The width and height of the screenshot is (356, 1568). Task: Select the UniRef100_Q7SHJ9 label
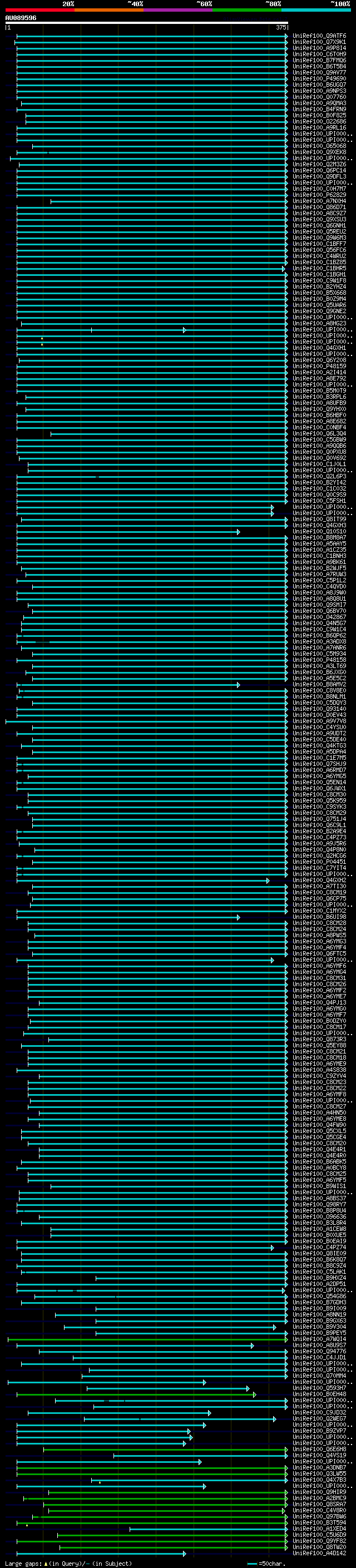[x=319, y=764]
